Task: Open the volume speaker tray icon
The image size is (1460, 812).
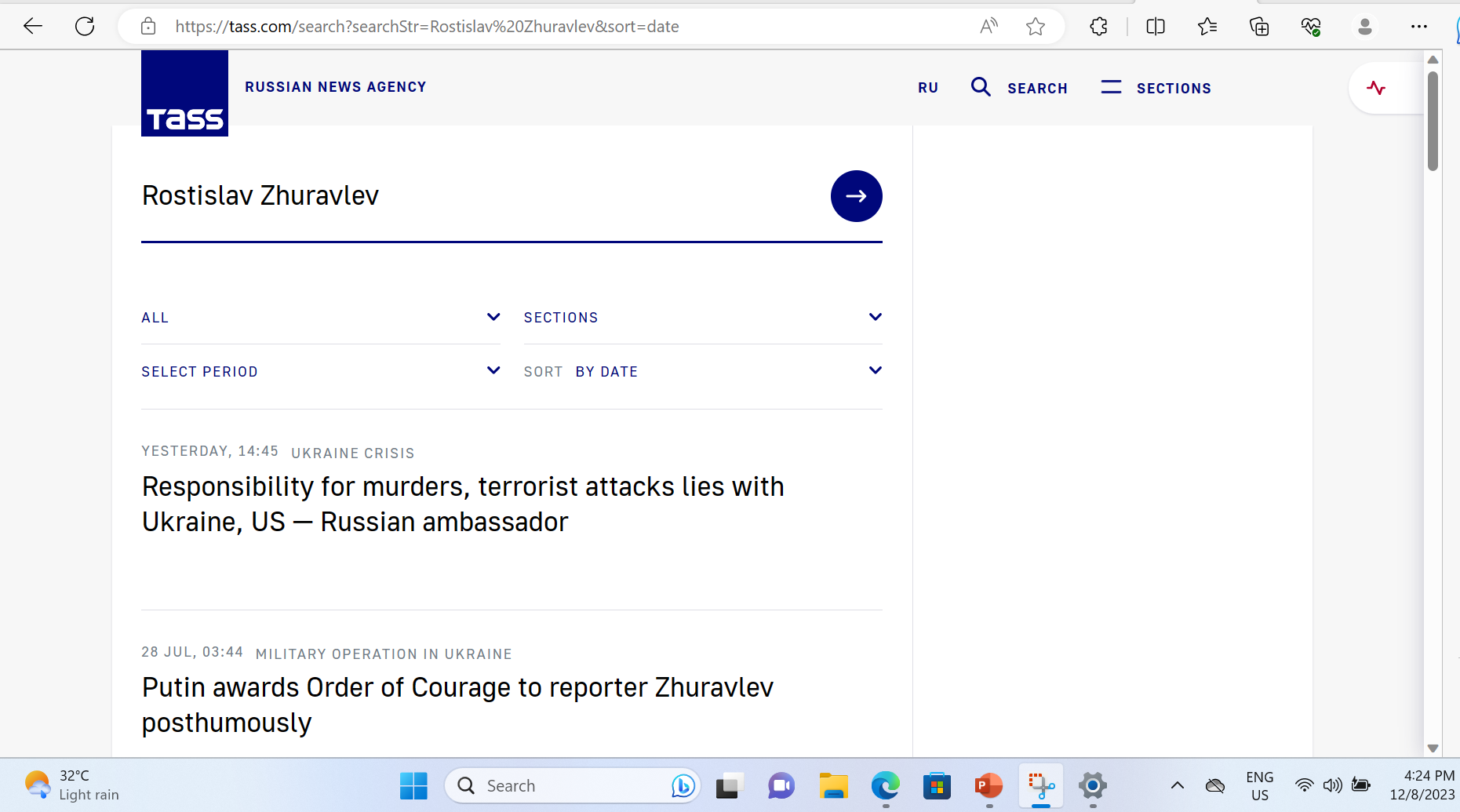Action: [1332, 785]
